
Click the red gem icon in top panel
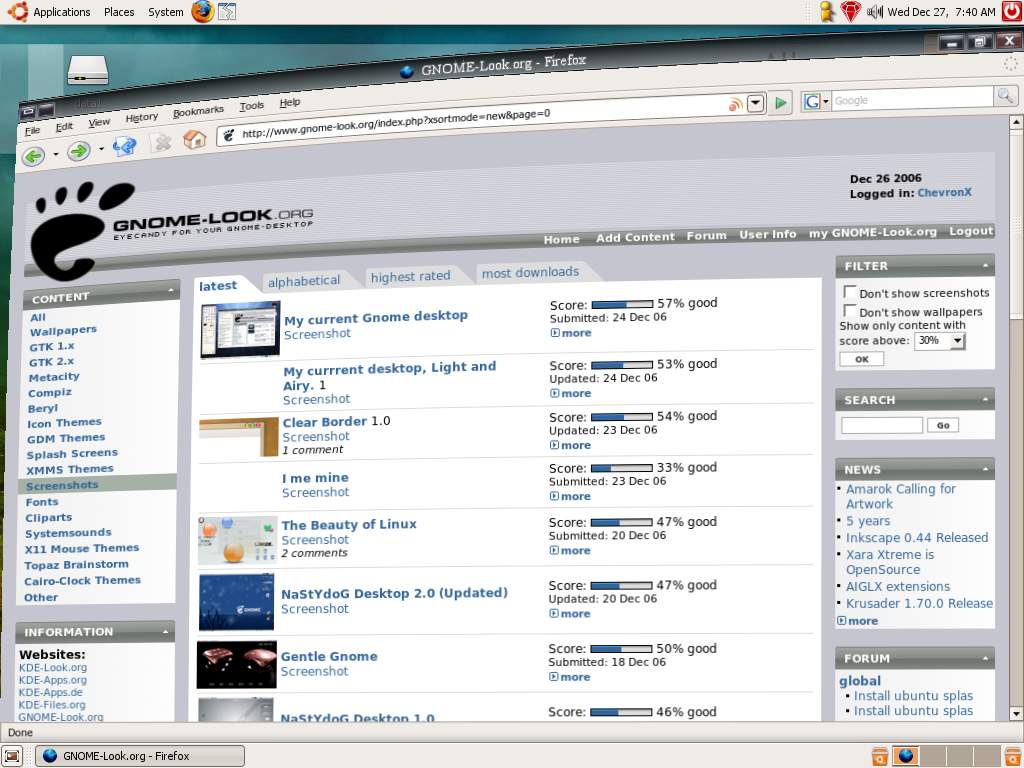coord(850,12)
